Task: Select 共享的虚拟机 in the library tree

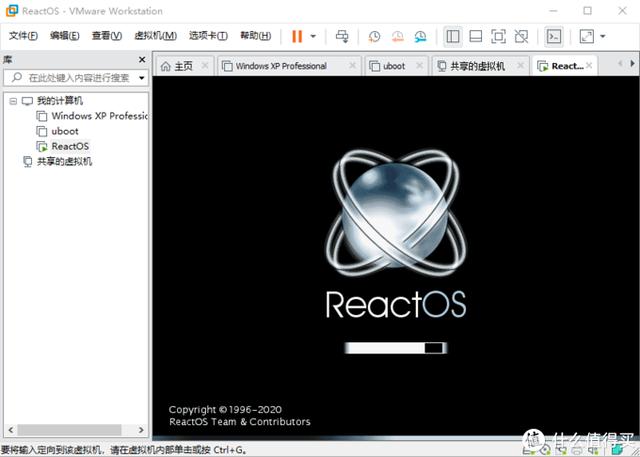Action: (64, 162)
